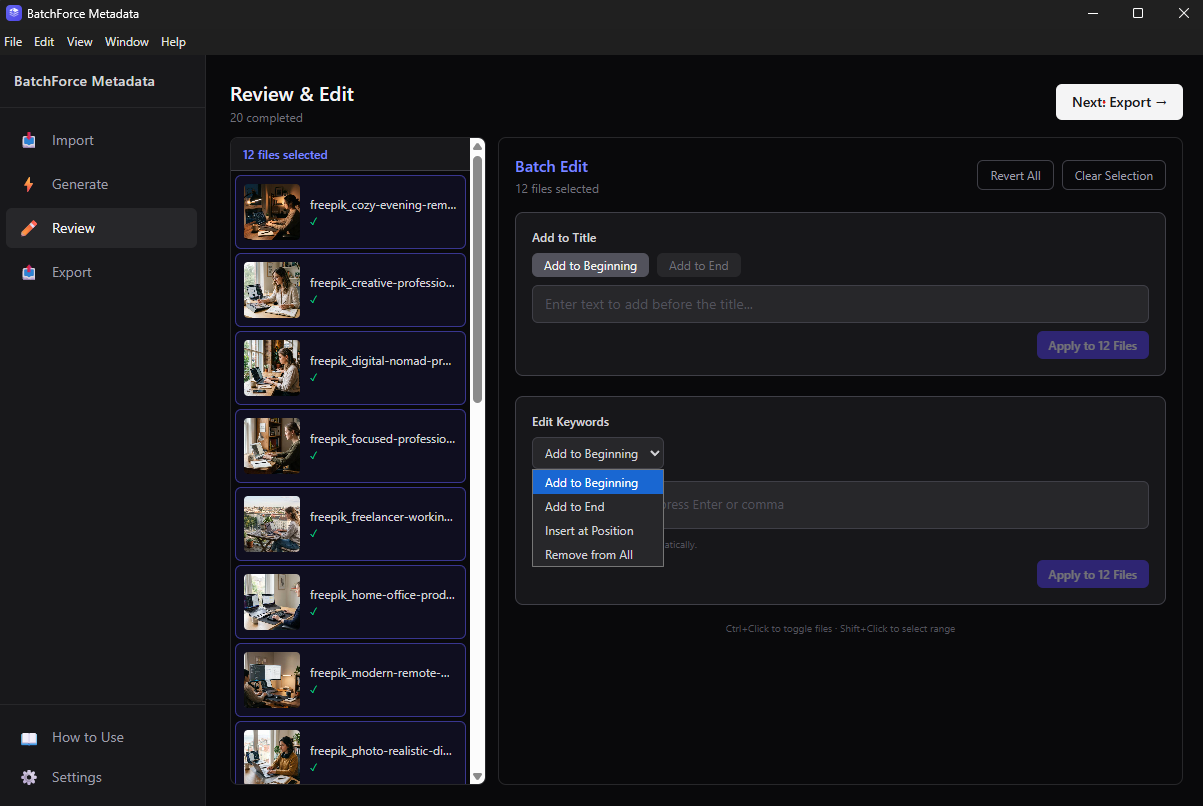Enable Add to Beginning title mode

coord(590,265)
